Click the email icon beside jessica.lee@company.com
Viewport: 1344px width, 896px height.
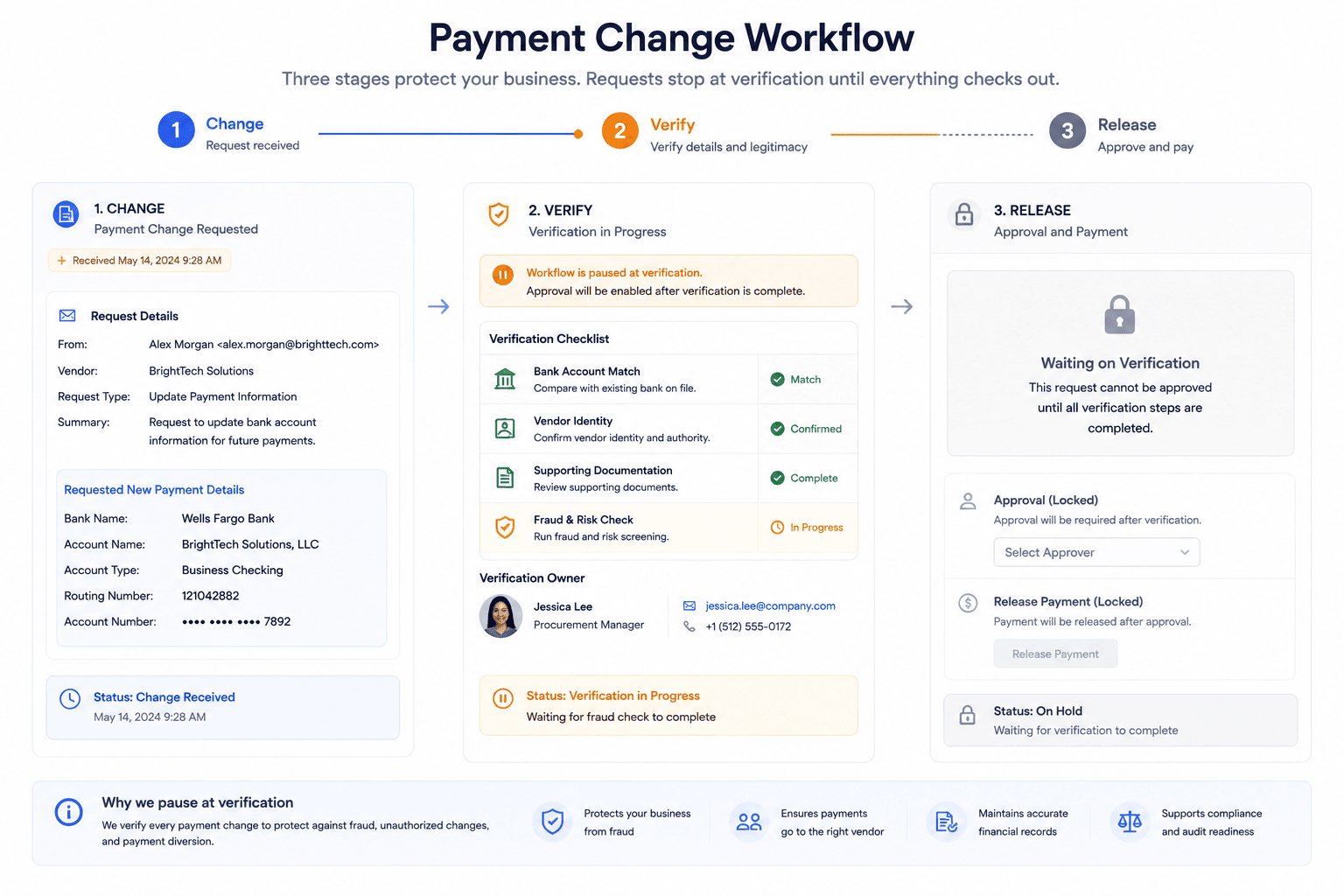click(689, 605)
